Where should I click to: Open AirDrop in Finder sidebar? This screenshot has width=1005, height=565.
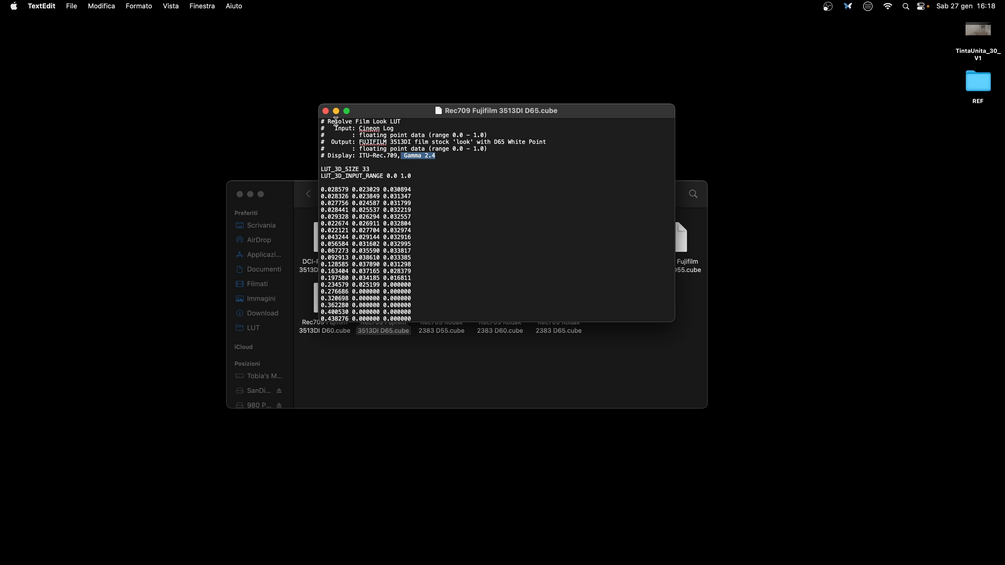(253, 240)
